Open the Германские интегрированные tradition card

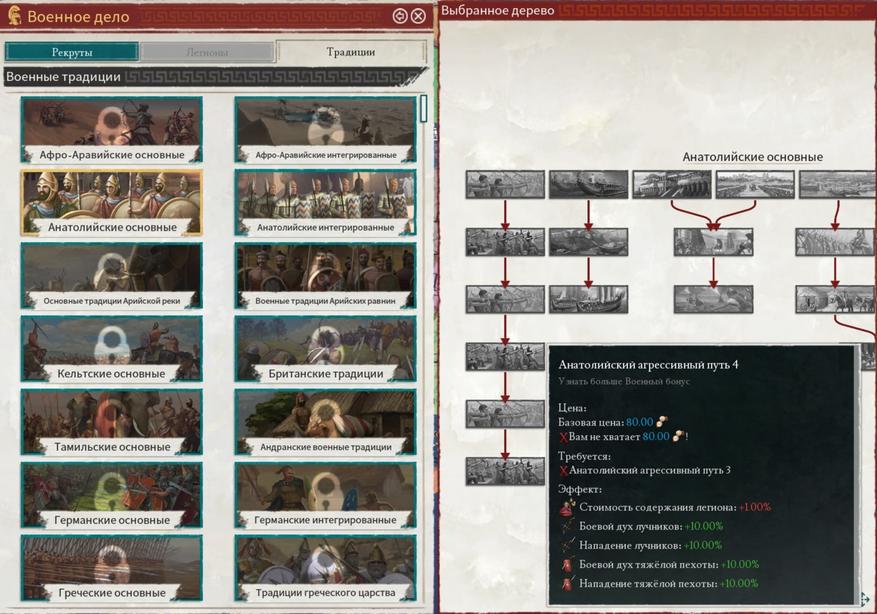pos(326,495)
